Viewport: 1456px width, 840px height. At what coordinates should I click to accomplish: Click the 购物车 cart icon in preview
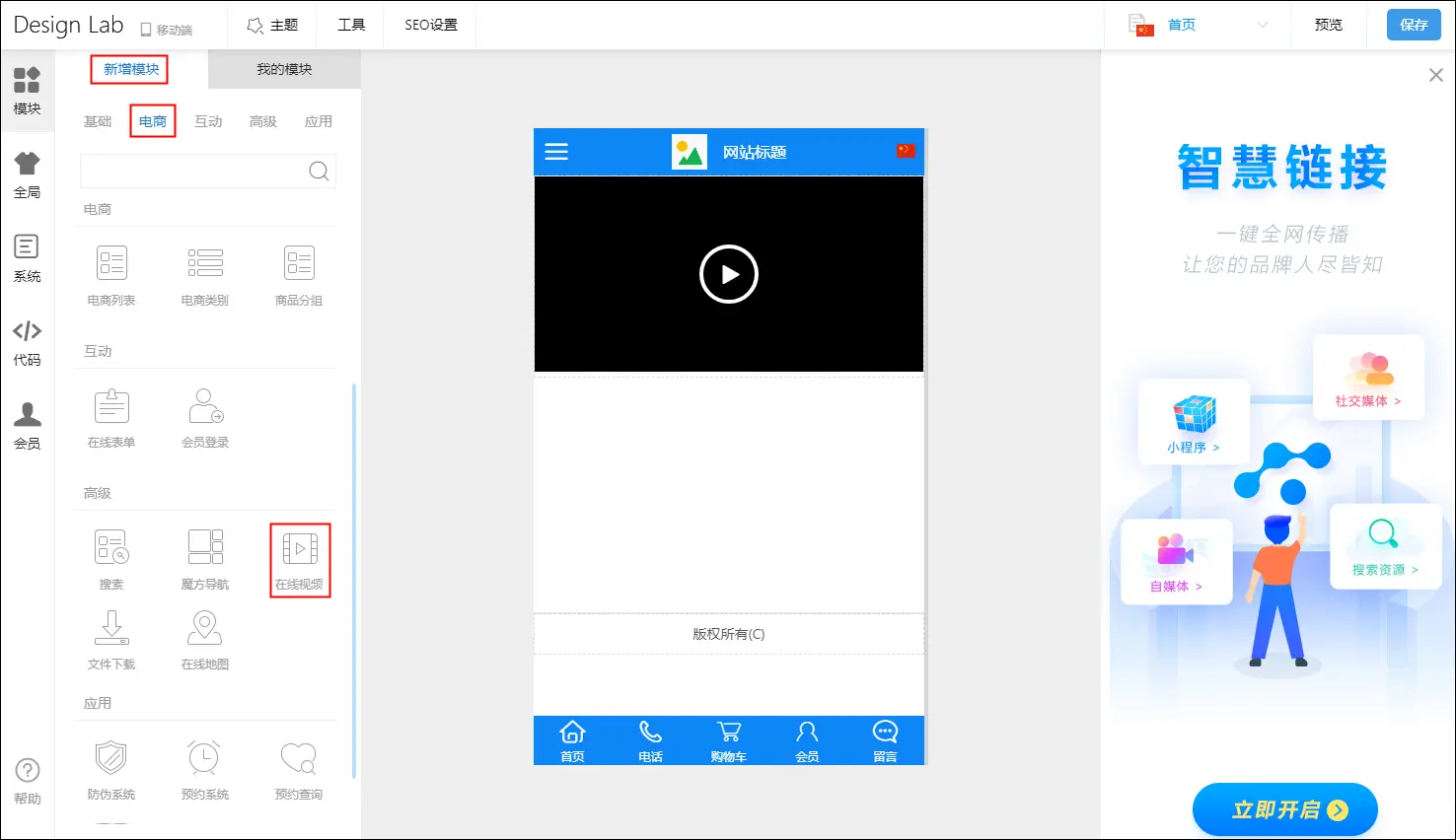(728, 741)
